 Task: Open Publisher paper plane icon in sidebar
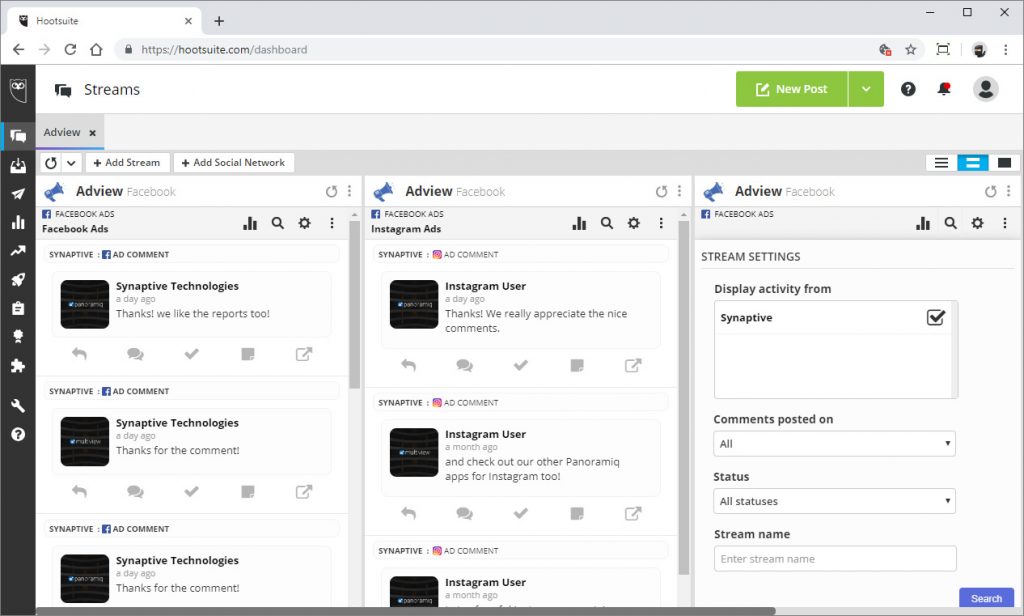(x=18, y=194)
